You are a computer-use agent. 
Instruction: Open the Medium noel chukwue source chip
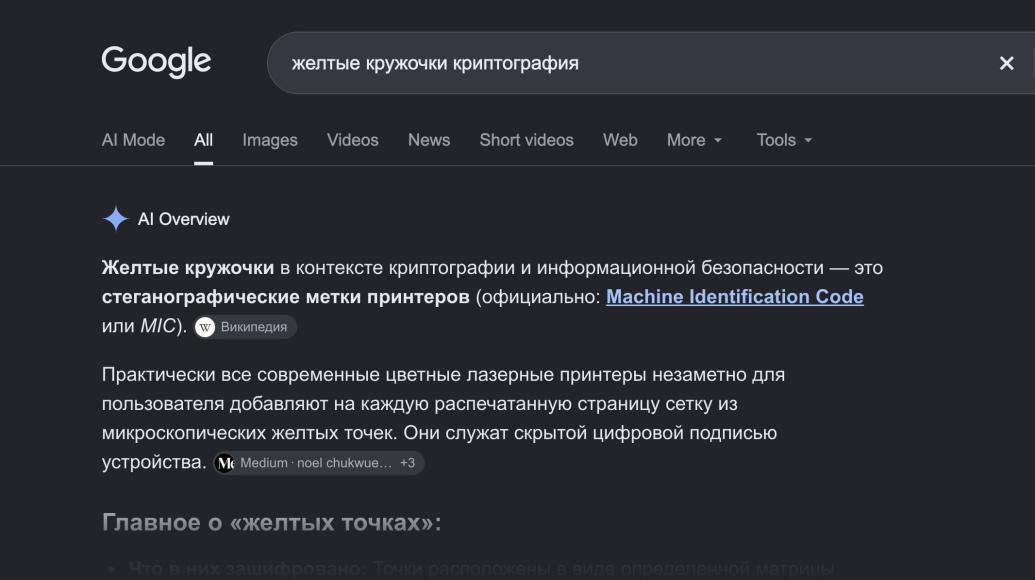[x=318, y=463]
